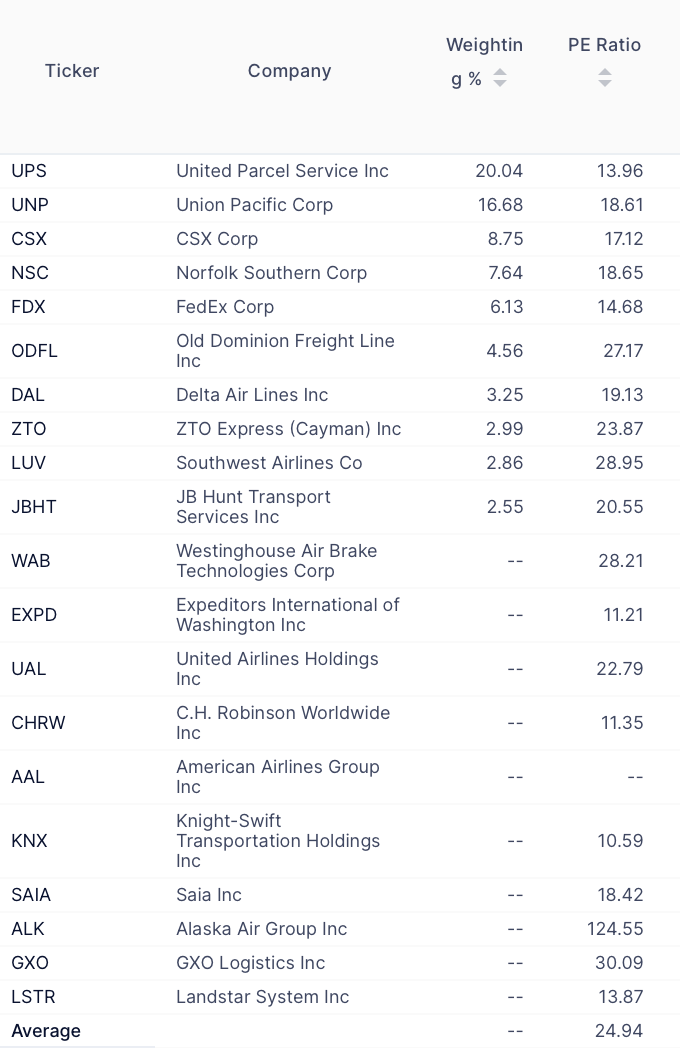Click the Weighting % sort arrows icon
Image resolution: width=680 pixels, height=1048 pixels.
click(500, 78)
